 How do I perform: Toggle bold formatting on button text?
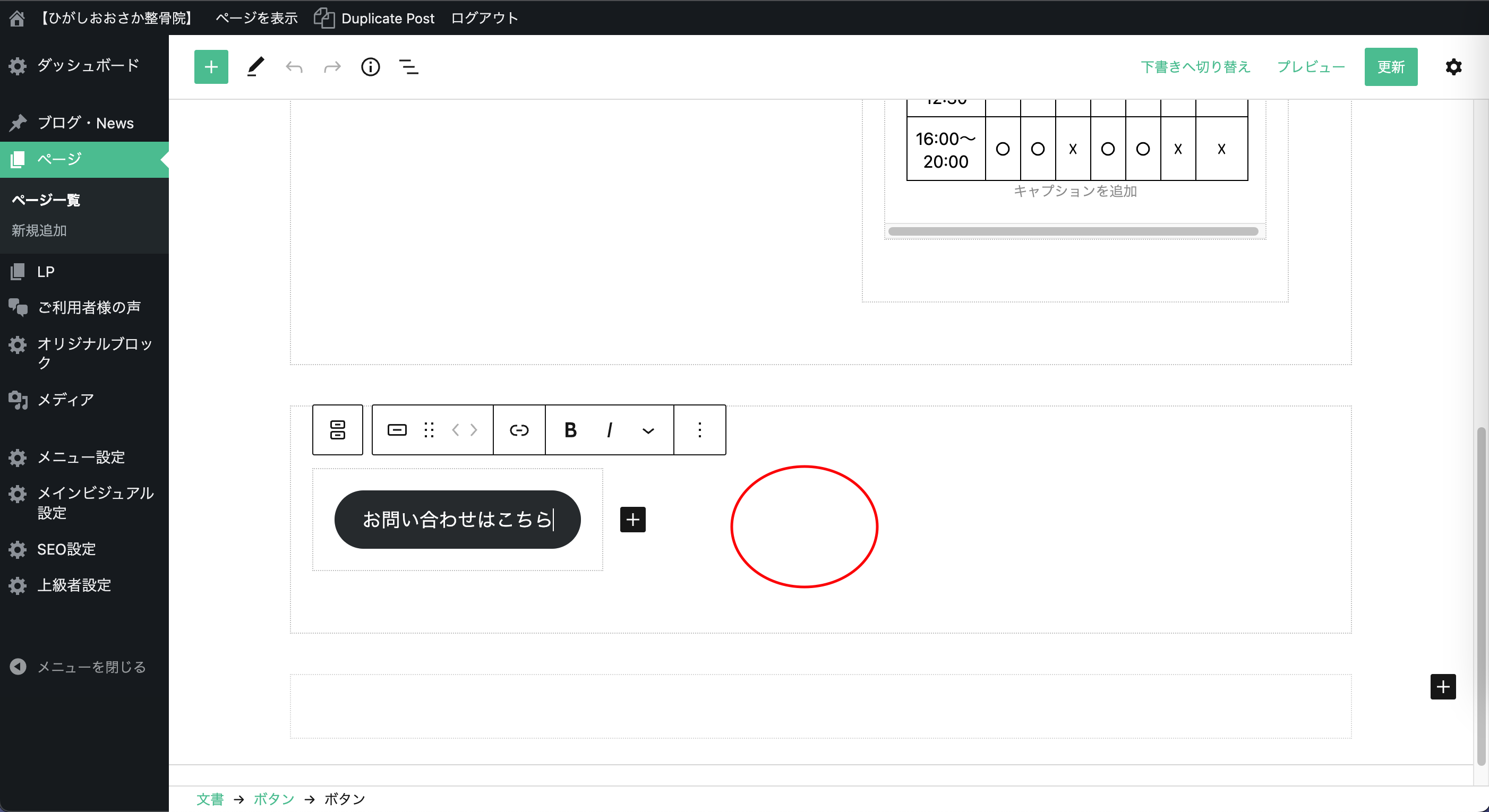[x=570, y=430]
